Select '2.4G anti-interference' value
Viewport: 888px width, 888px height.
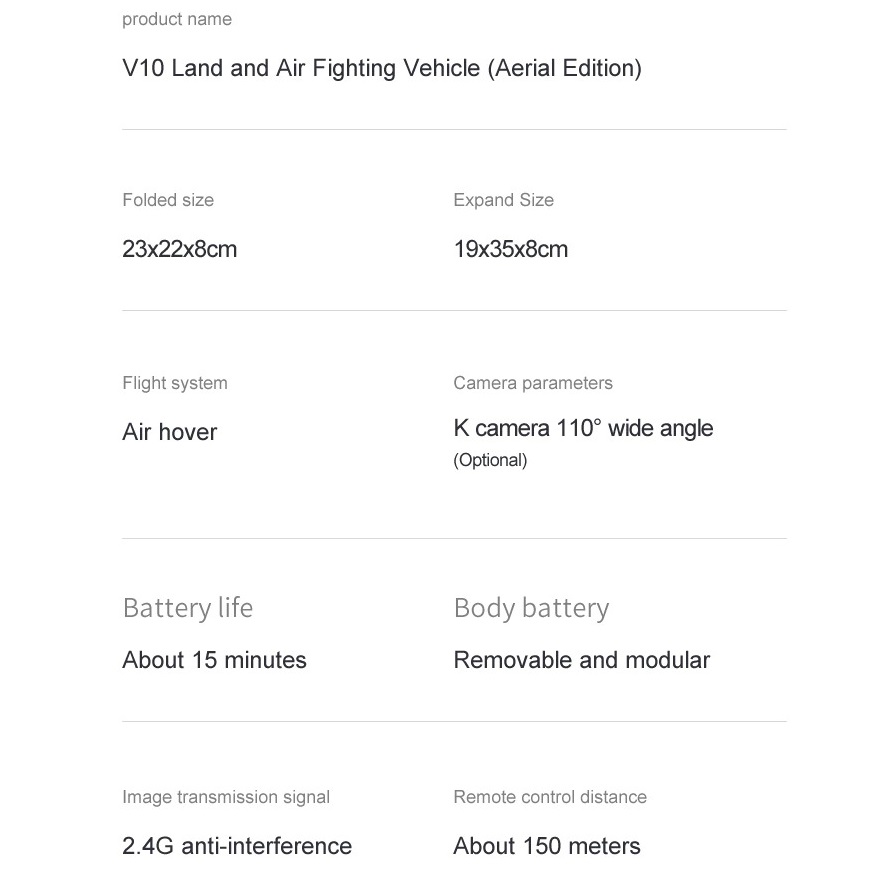click(237, 846)
